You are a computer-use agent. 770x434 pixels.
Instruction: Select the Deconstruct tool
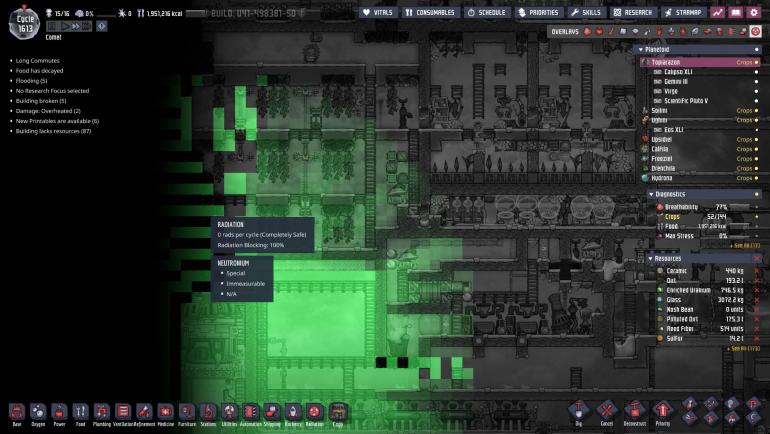tap(634, 412)
